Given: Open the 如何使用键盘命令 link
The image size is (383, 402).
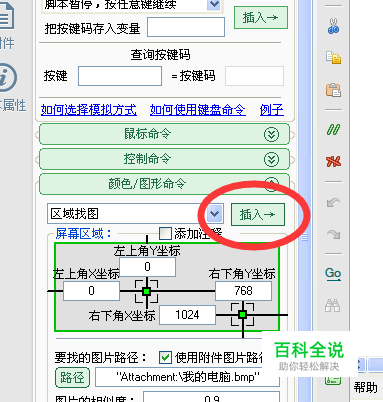Looking at the screenshot, I should (x=198, y=110).
